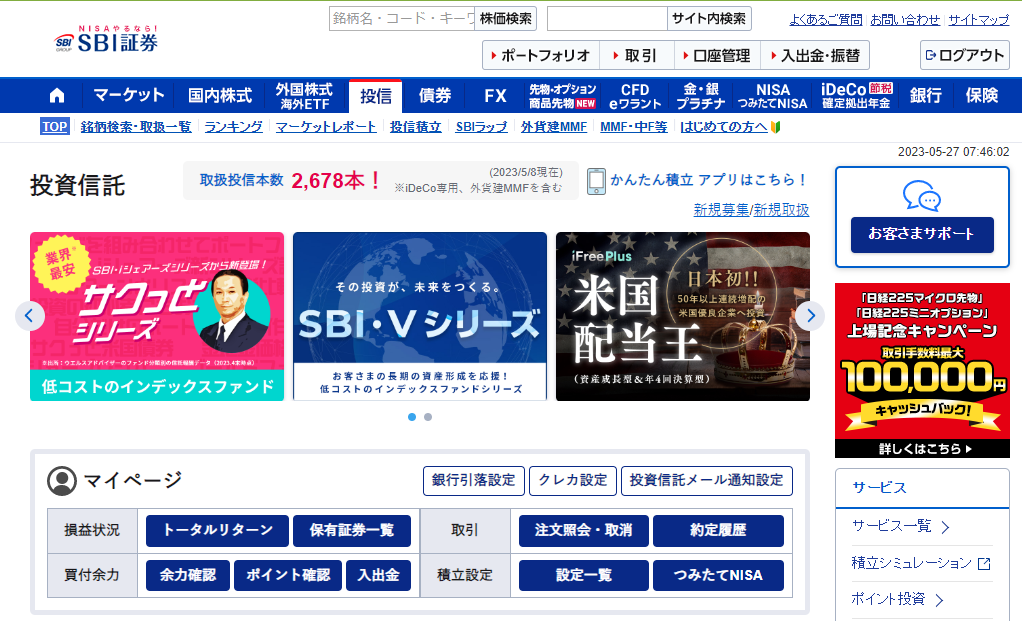Open the 外貨建MMF link

tap(554, 127)
